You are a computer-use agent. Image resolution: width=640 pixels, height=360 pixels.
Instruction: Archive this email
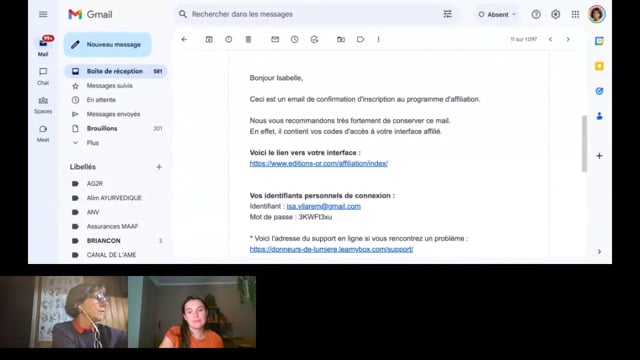[x=209, y=40]
